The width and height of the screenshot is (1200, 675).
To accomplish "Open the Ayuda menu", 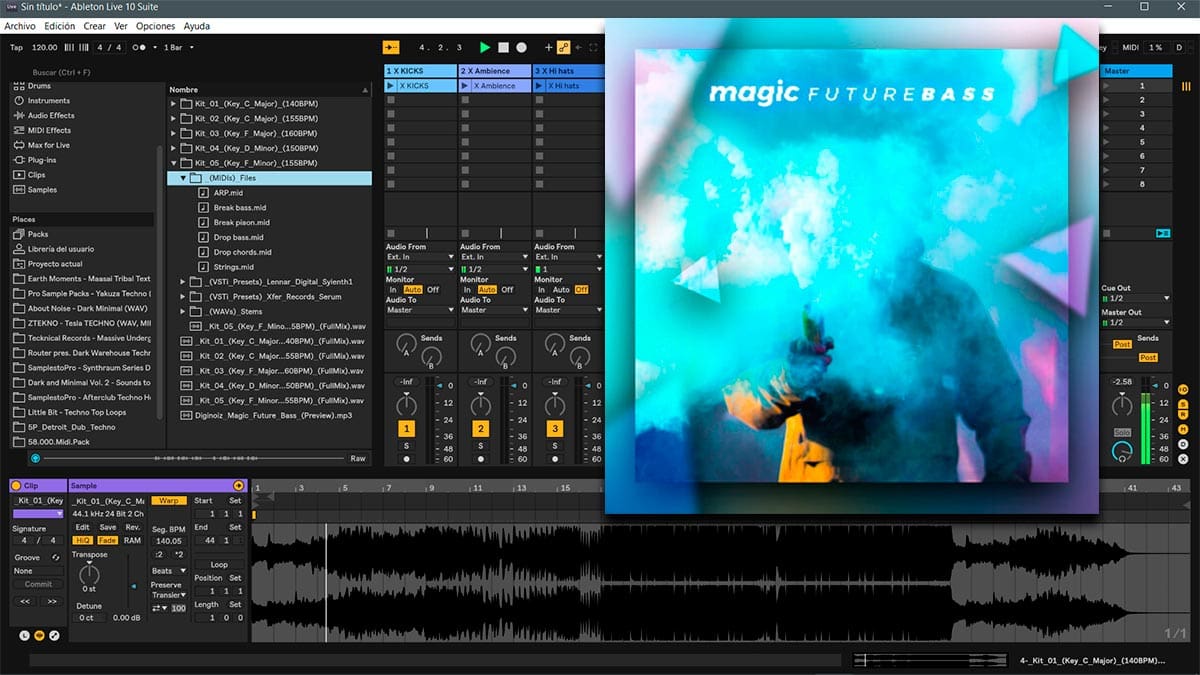I will [197, 26].
